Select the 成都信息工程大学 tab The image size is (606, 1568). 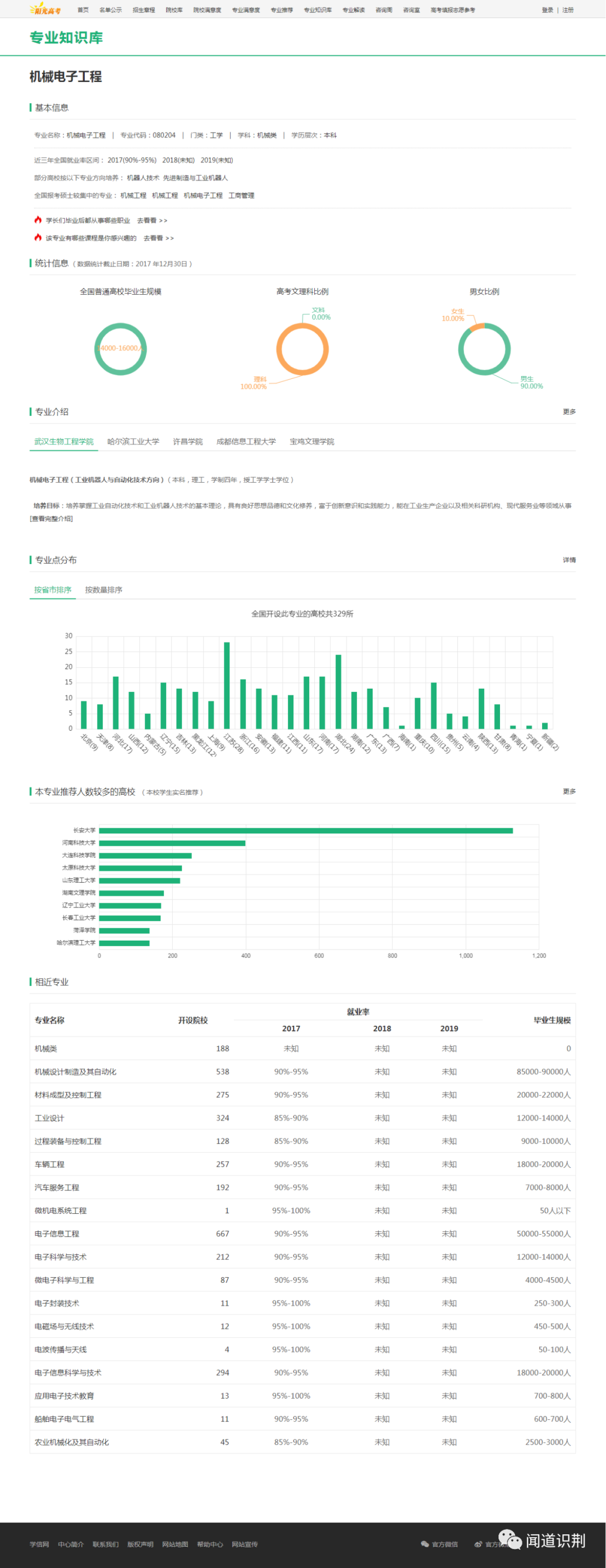246,441
